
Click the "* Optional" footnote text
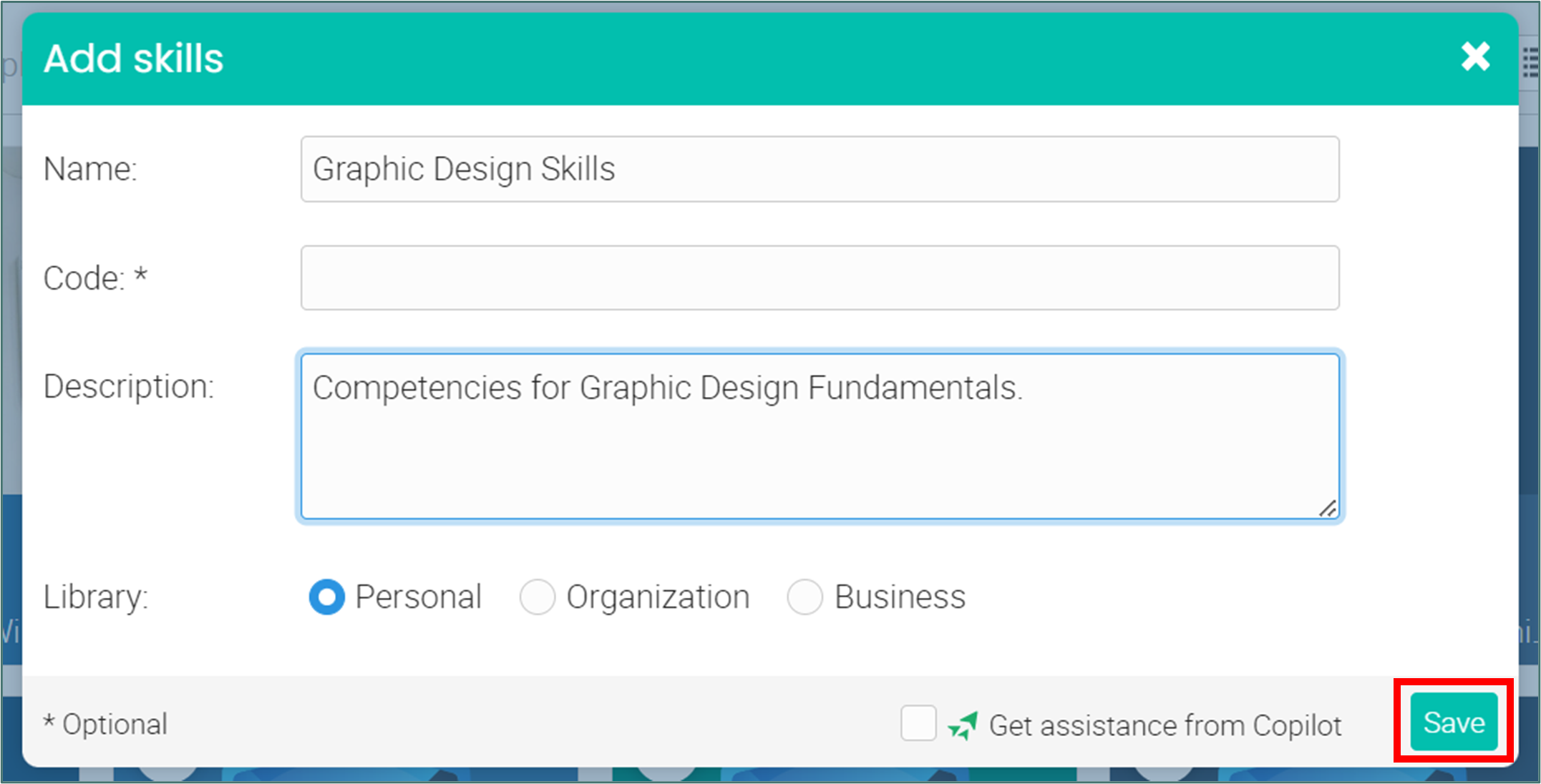[105, 724]
